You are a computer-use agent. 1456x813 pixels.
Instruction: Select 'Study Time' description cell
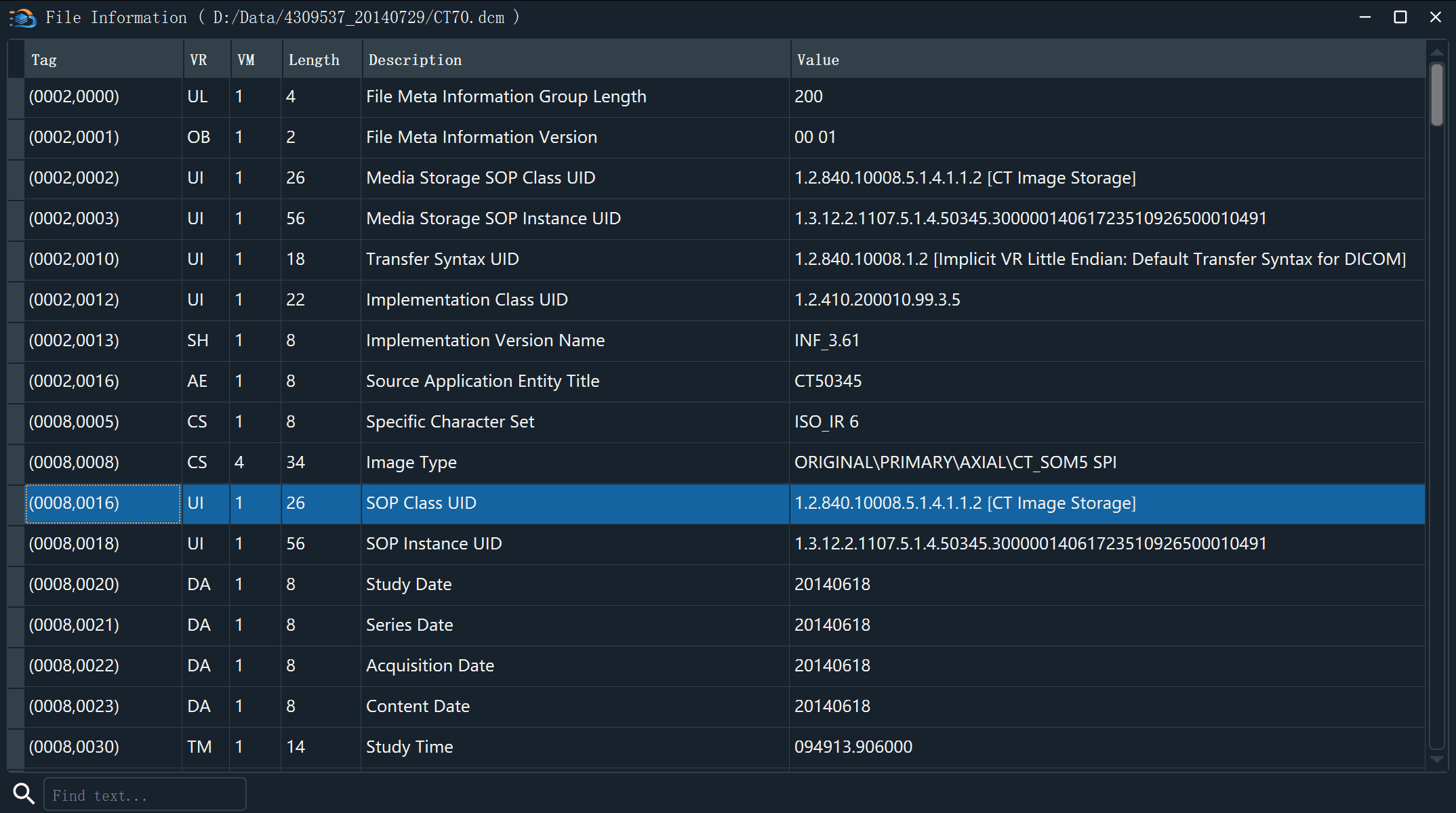(x=575, y=747)
